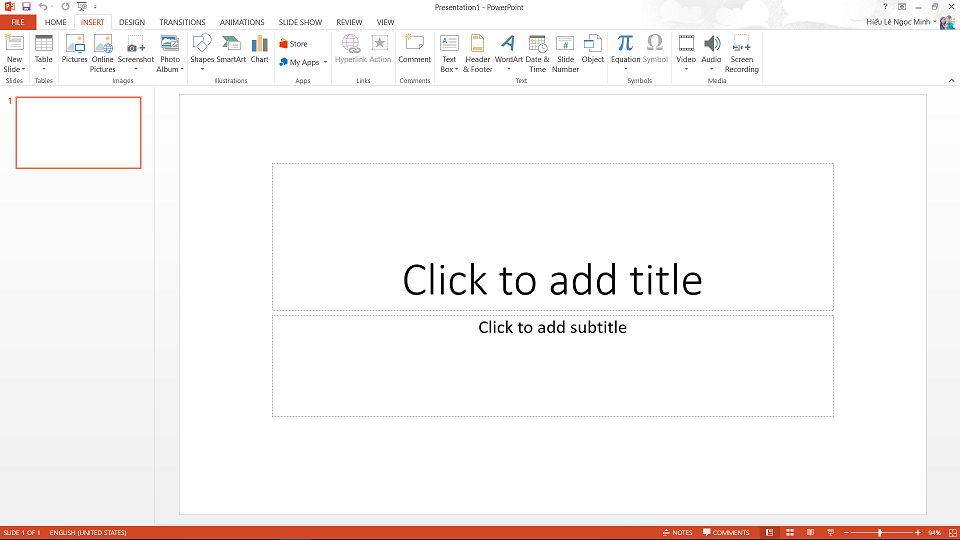Open account dropdown for Hiếu Lê Ngọc Minh
Image resolution: width=960 pixels, height=540 pixels.
click(935, 22)
